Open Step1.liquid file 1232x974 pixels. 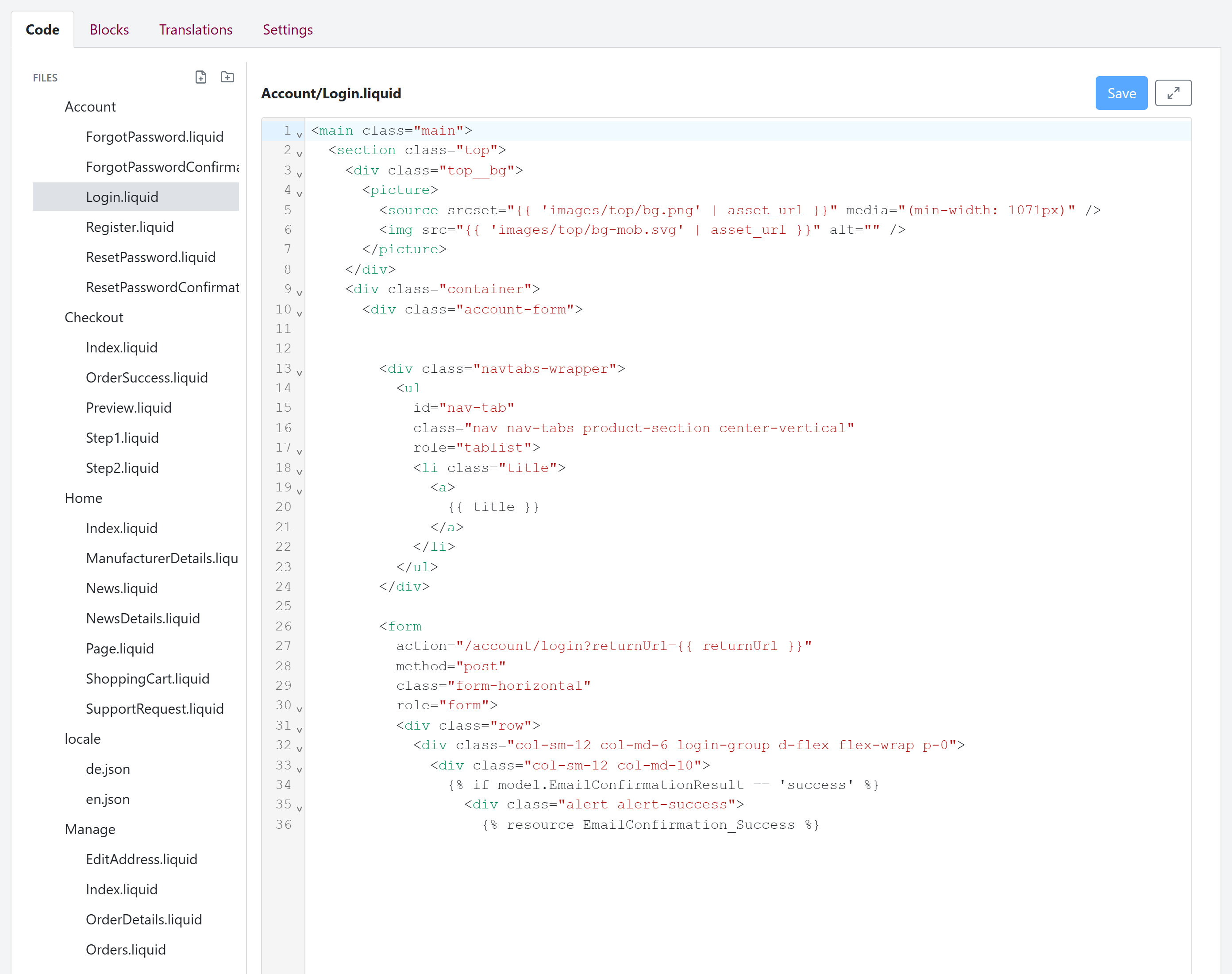(x=122, y=438)
